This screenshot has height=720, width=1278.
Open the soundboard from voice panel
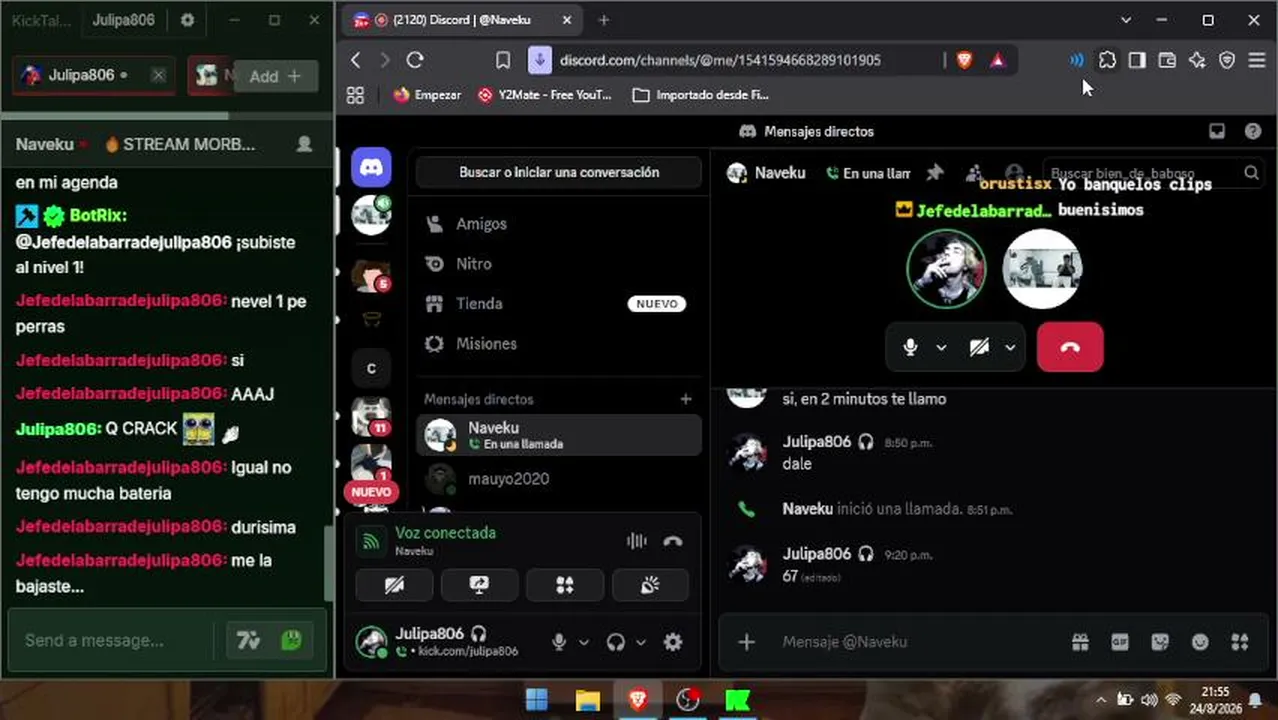(651, 586)
